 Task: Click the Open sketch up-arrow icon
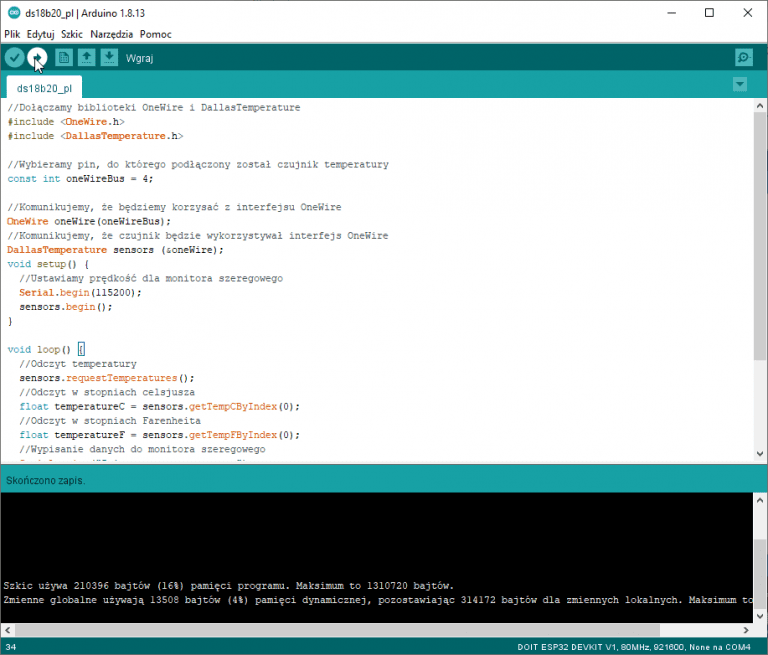click(x=87, y=58)
